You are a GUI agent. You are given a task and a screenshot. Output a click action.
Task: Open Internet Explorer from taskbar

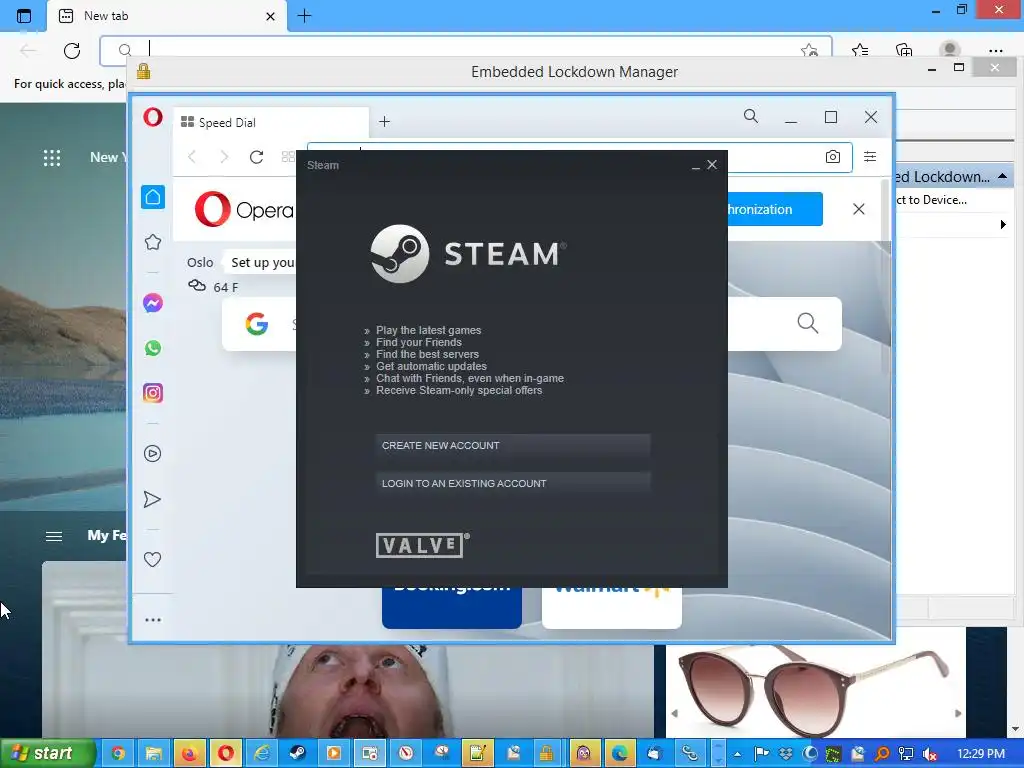261,754
